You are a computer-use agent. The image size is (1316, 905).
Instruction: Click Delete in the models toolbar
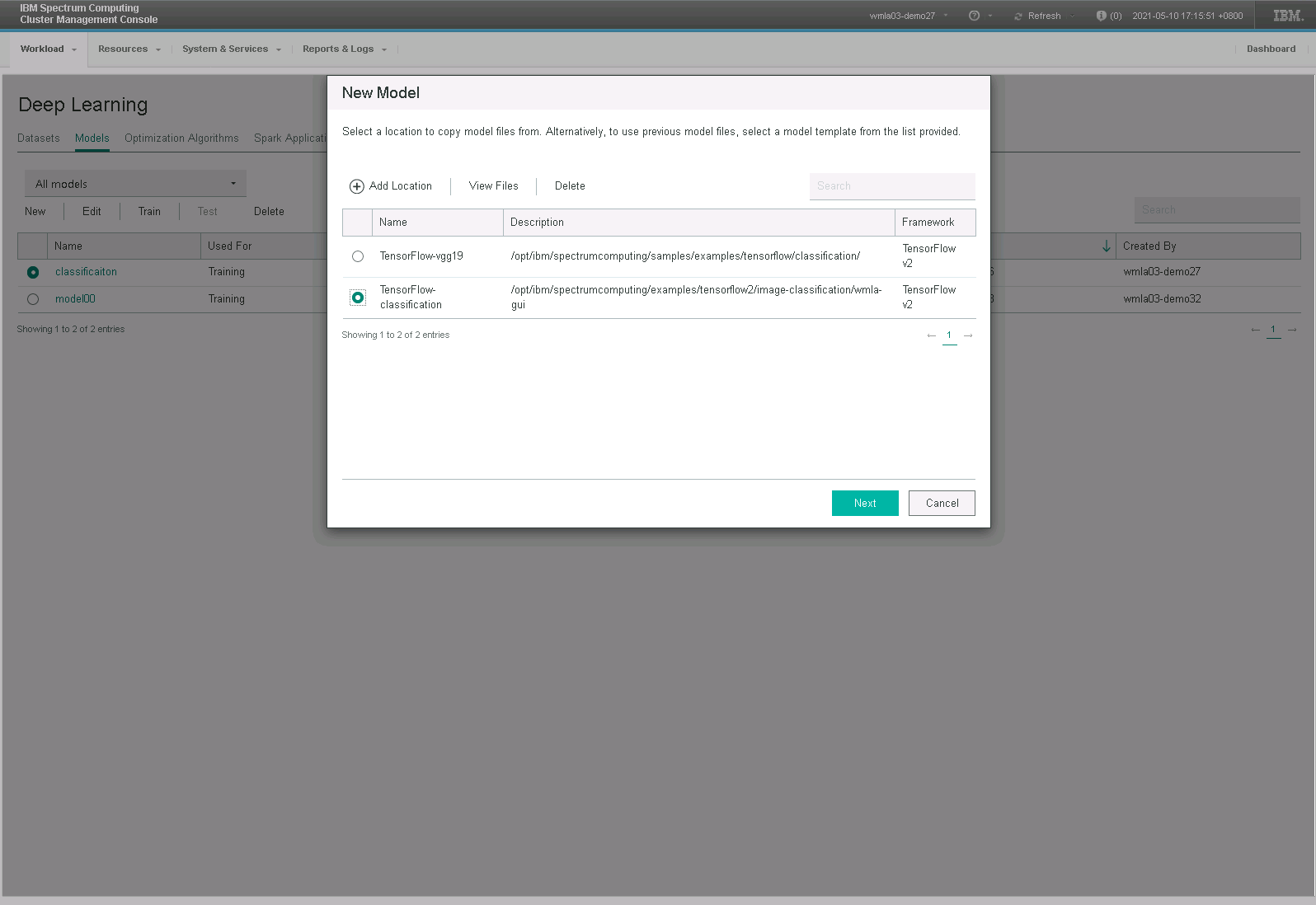(x=269, y=212)
